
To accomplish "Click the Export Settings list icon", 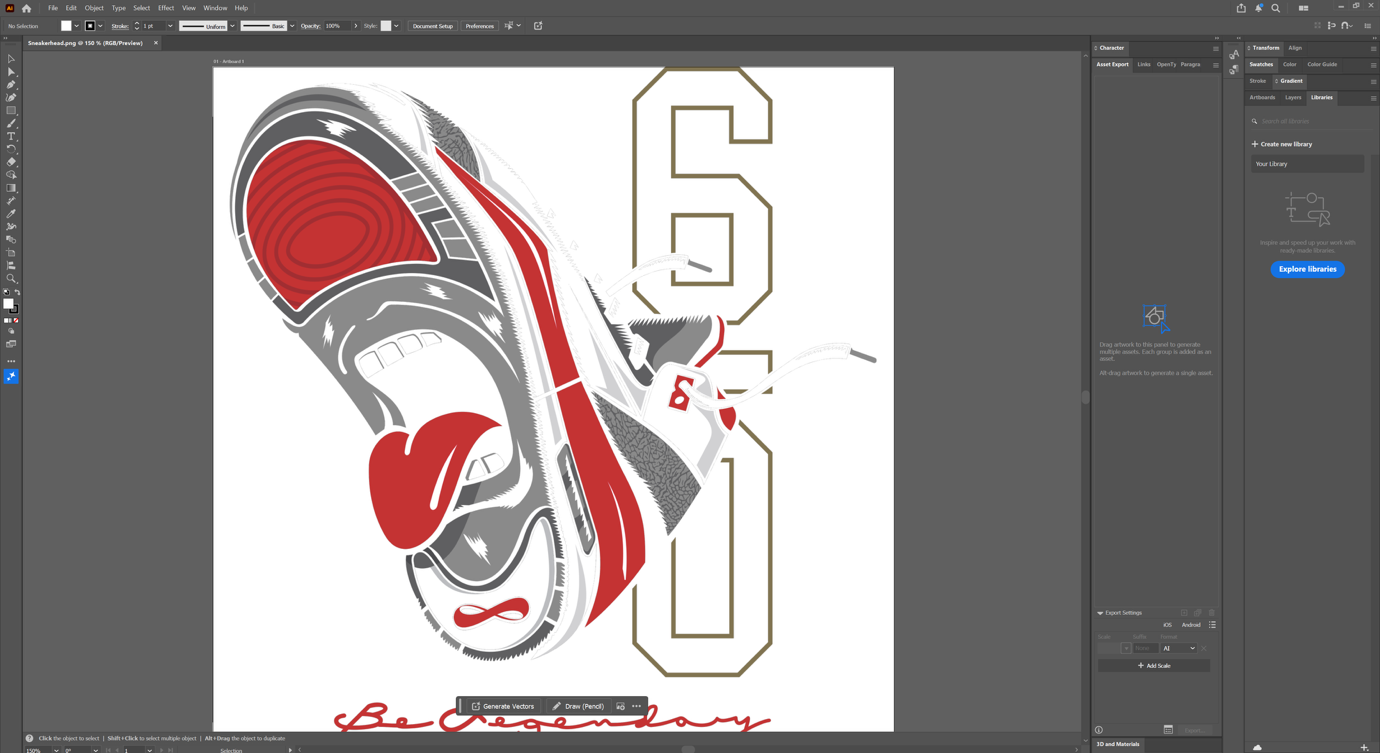I will (1212, 625).
